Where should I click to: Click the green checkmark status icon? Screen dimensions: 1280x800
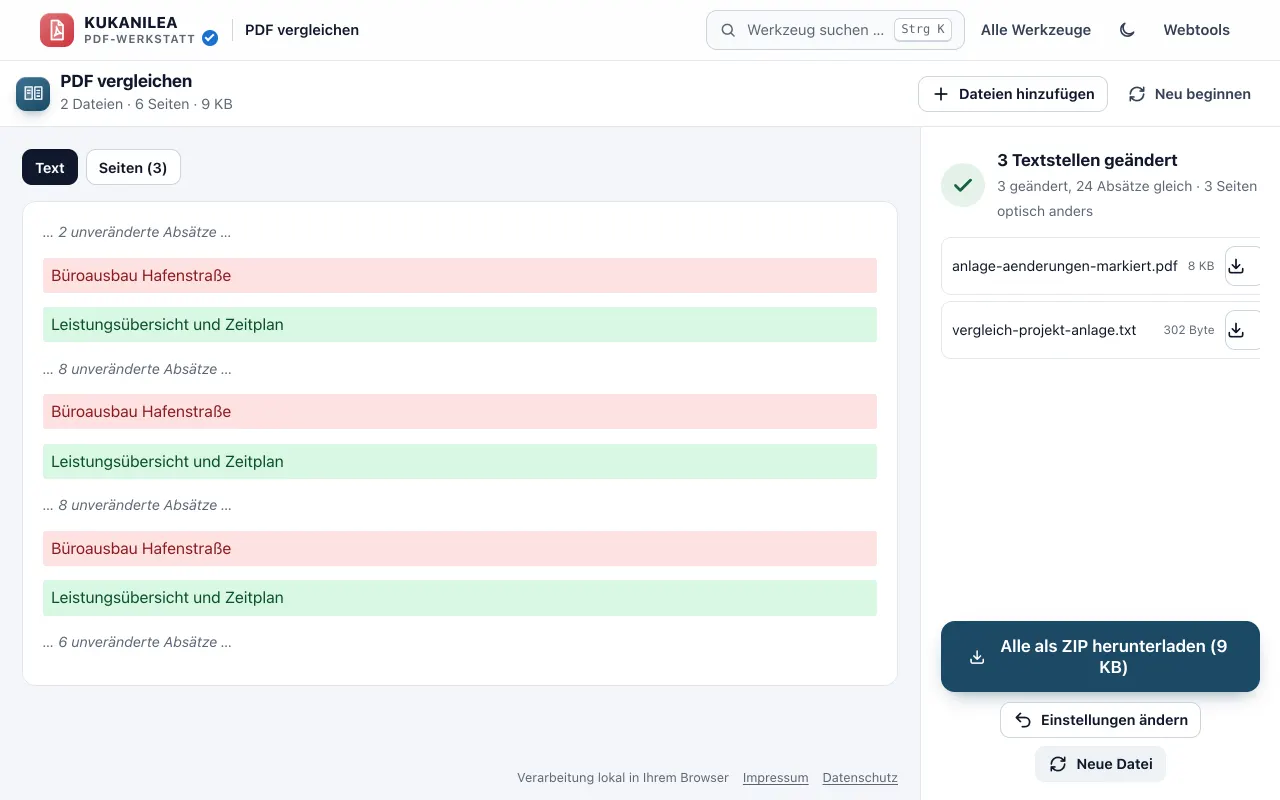click(963, 185)
